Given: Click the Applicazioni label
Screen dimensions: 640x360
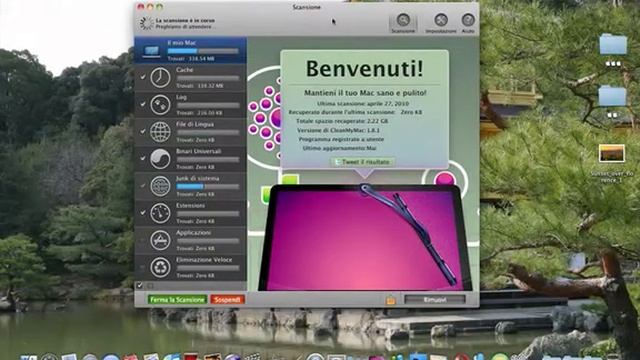Looking at the screenshot, I should click(x=193, y=233).
